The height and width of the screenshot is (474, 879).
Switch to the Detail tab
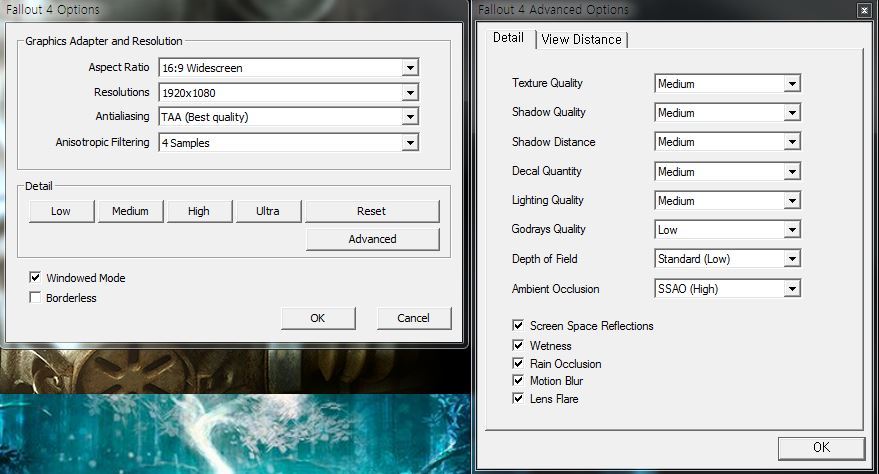tap(508, 38)
